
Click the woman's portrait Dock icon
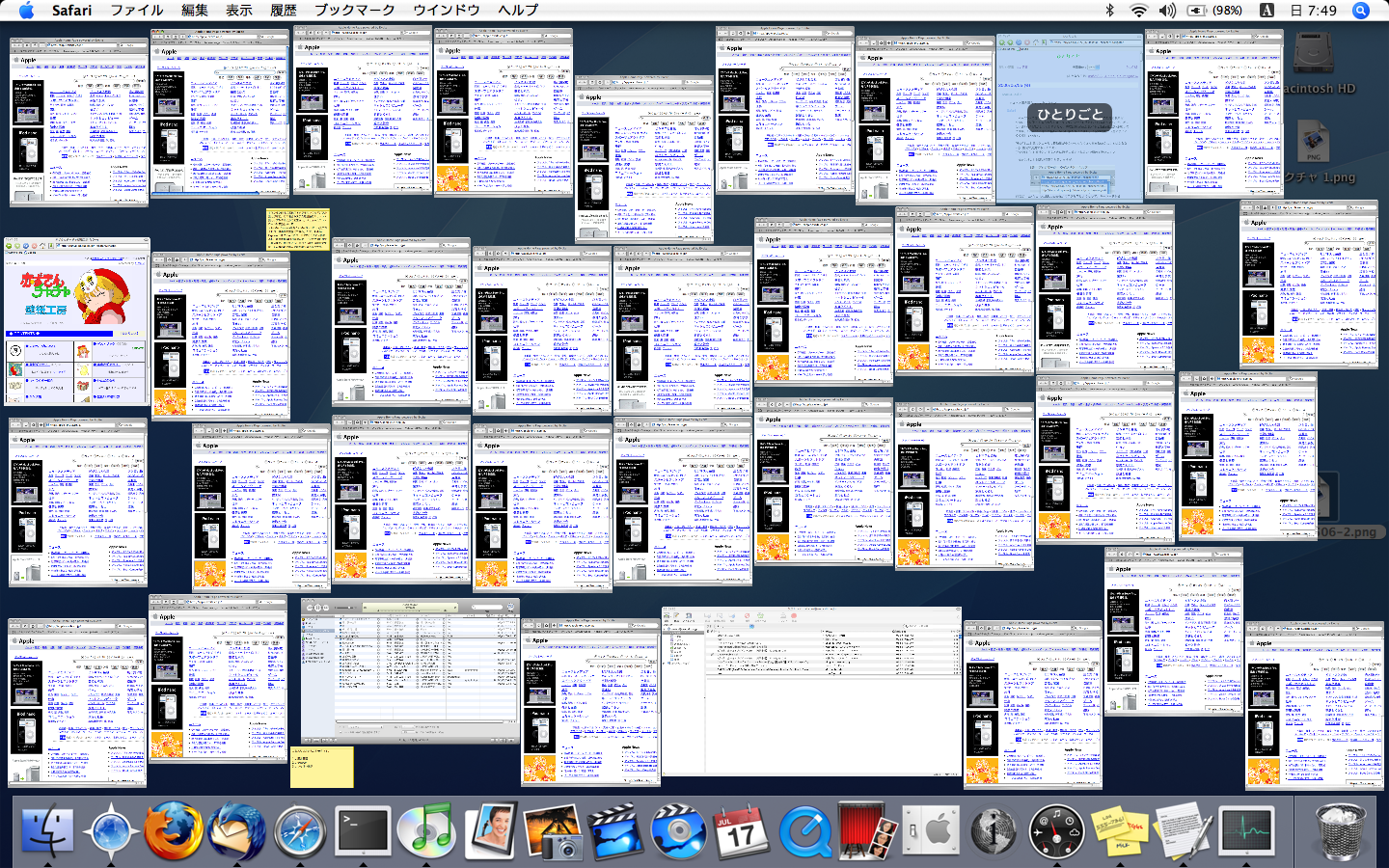[x=490, y=829]
